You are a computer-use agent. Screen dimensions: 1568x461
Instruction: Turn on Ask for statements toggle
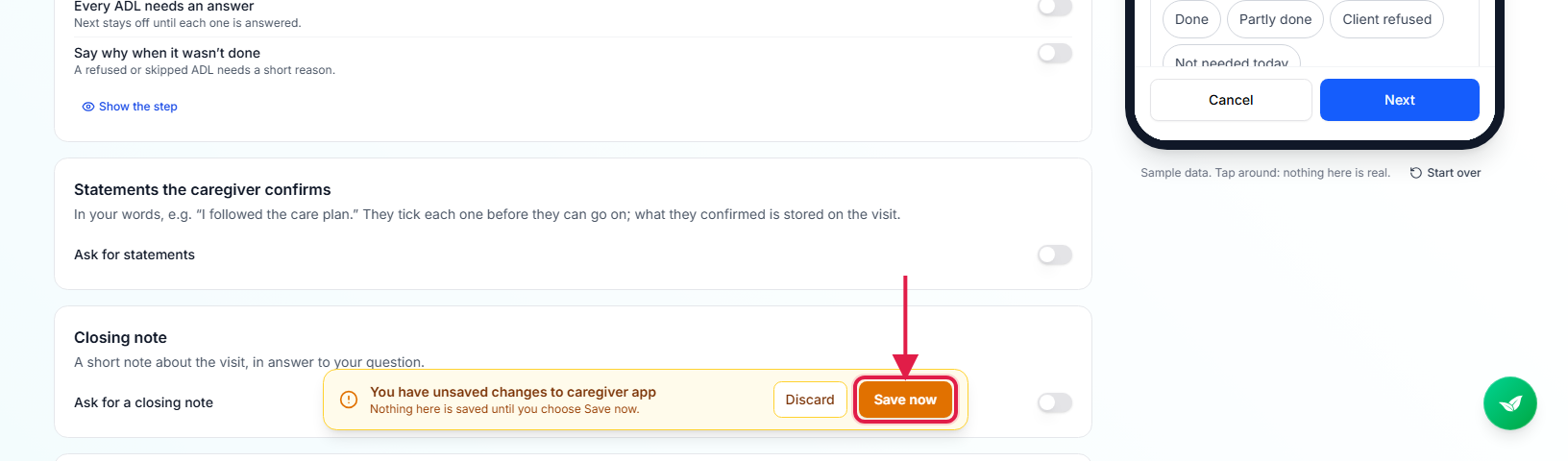[1055, 255]
